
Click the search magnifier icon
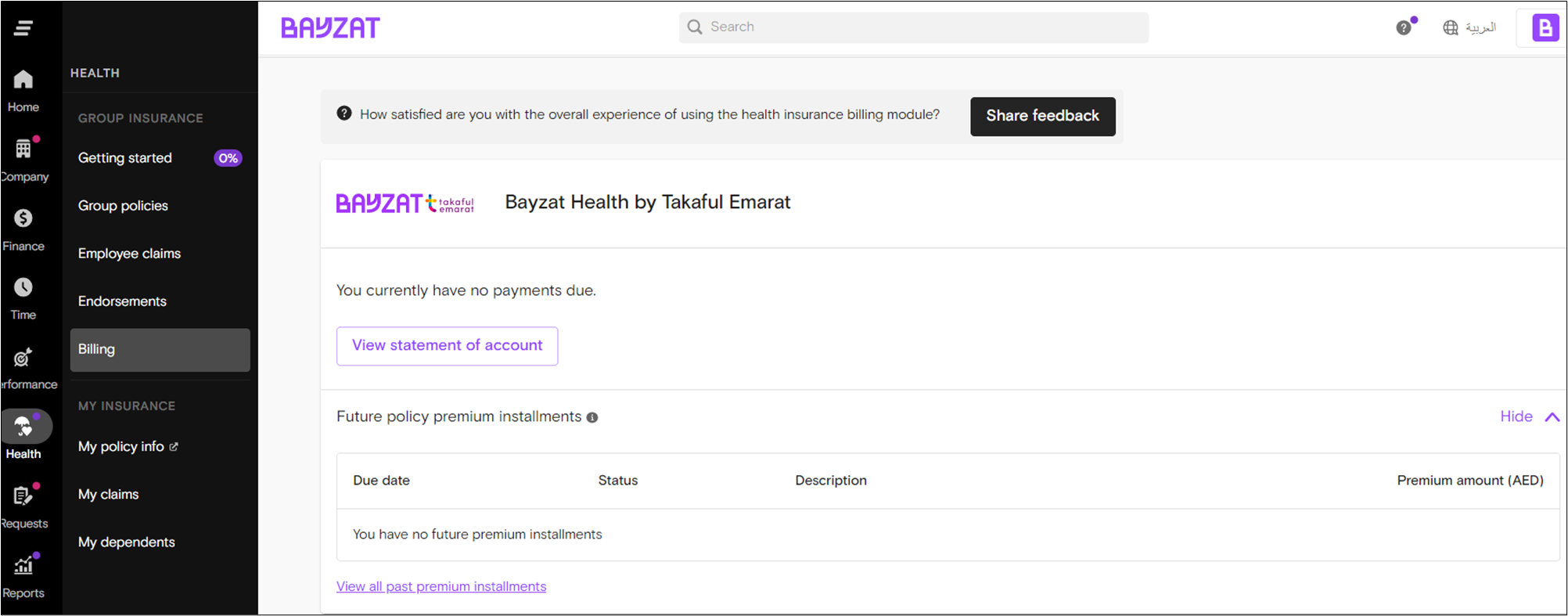click(695, 27)
